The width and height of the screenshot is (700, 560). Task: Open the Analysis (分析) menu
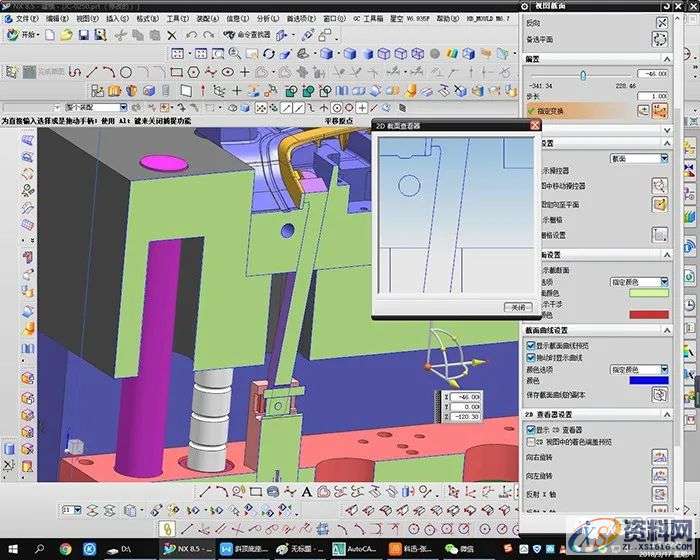268,18
